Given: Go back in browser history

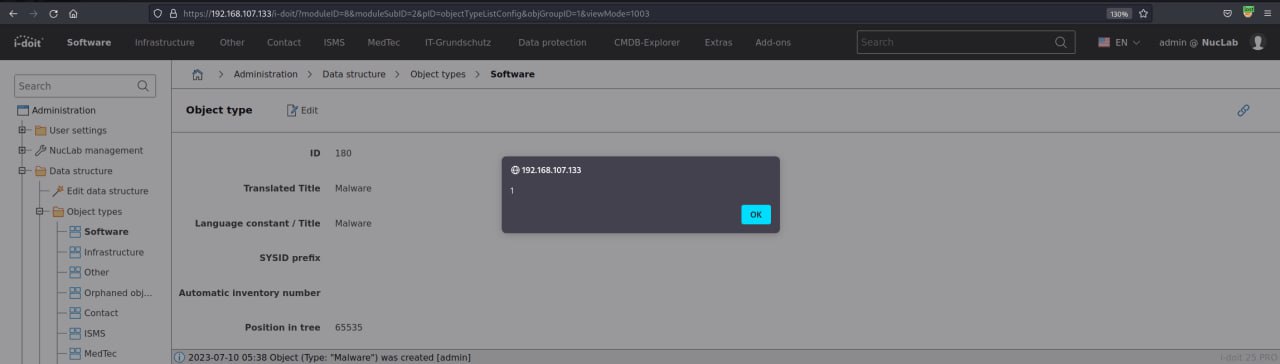Looking at the screenshot, I should click(x=13, y=14).
